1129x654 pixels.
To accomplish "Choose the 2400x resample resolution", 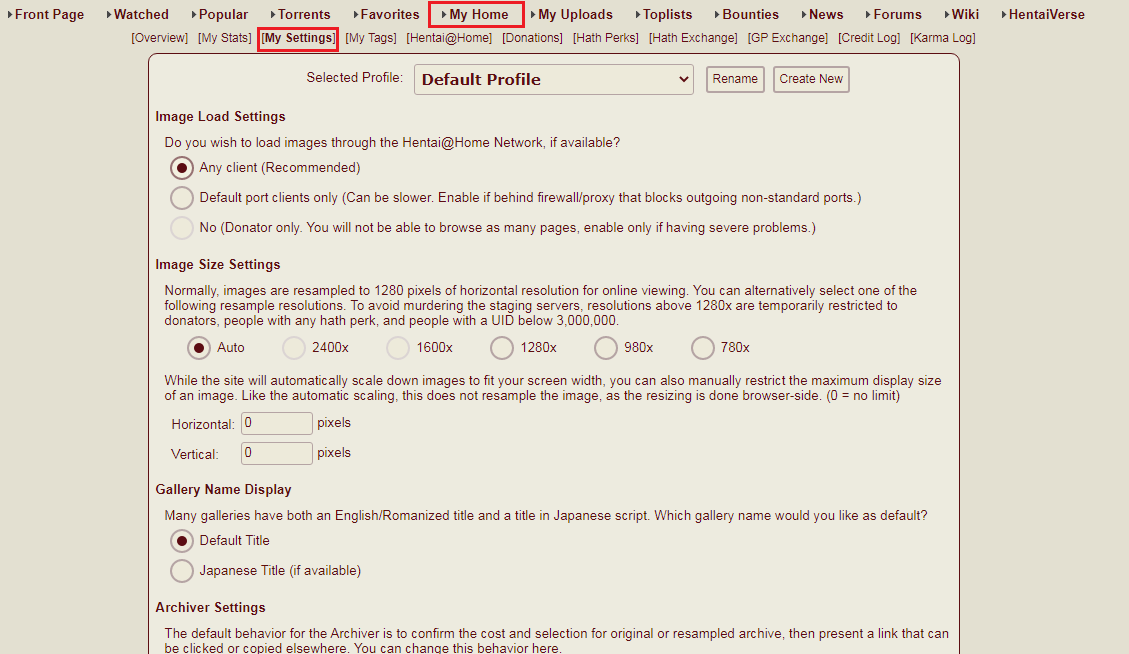I will [x=294, y=348].
